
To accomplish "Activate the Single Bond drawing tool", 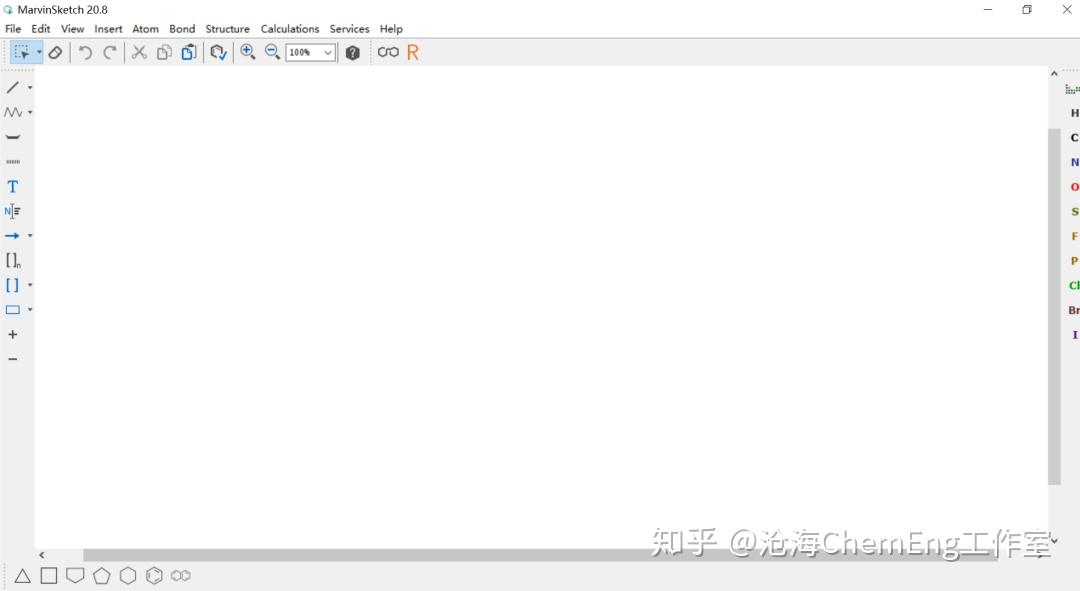I will (x=12, y=87).
